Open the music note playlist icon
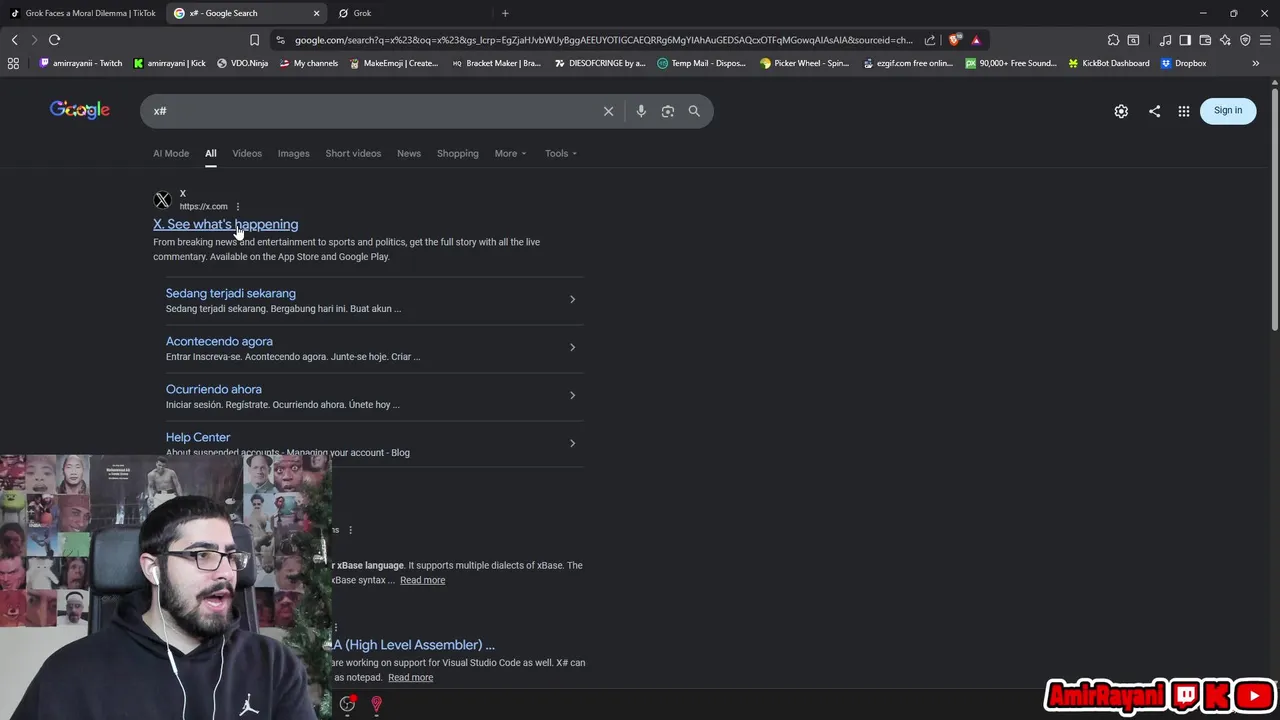The height and width of the screenshot is (720, 1280). [1165, 40]
